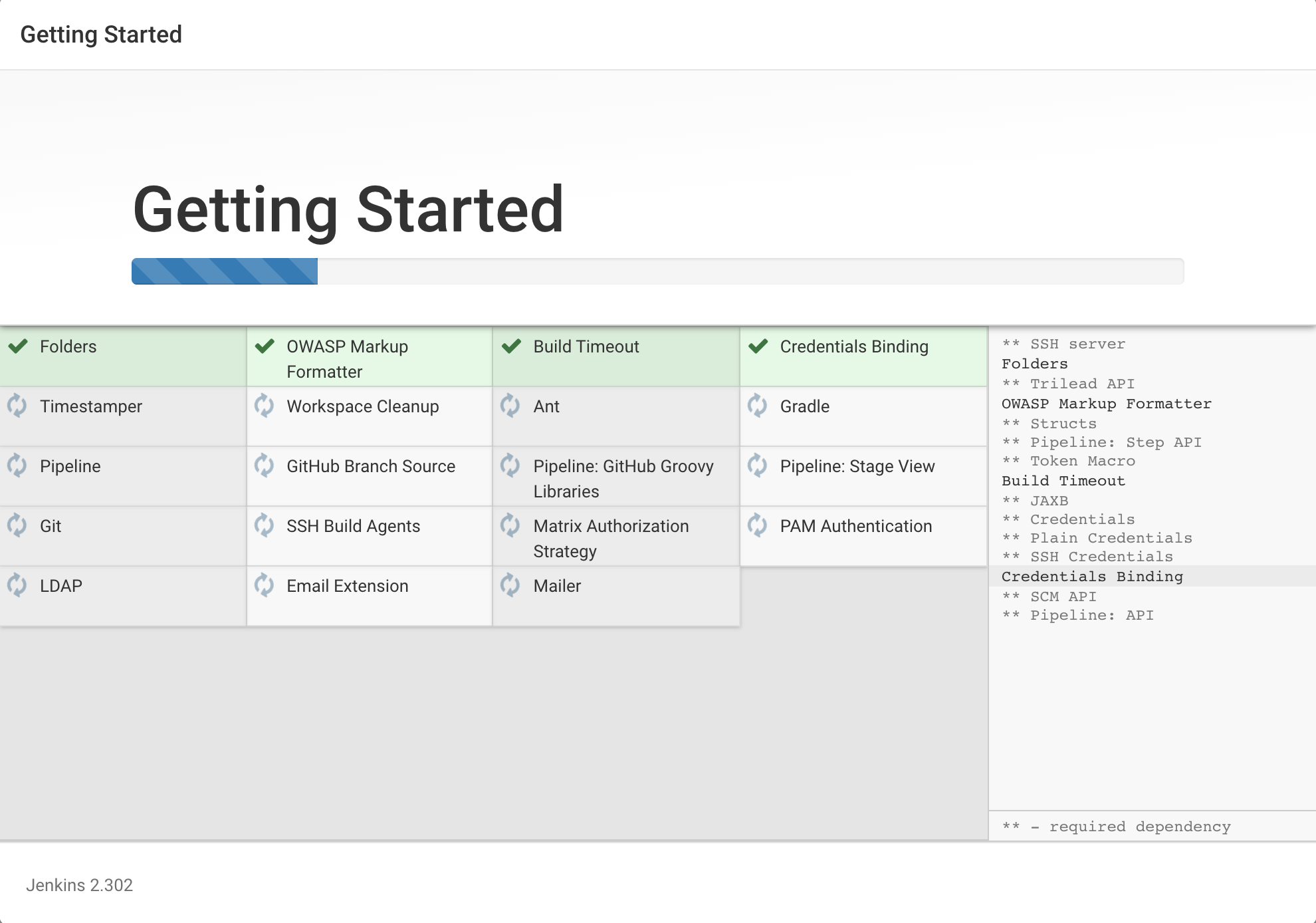
Task: Click the checkmark next to Credentials Binding
Action: [x=758, y=346]
